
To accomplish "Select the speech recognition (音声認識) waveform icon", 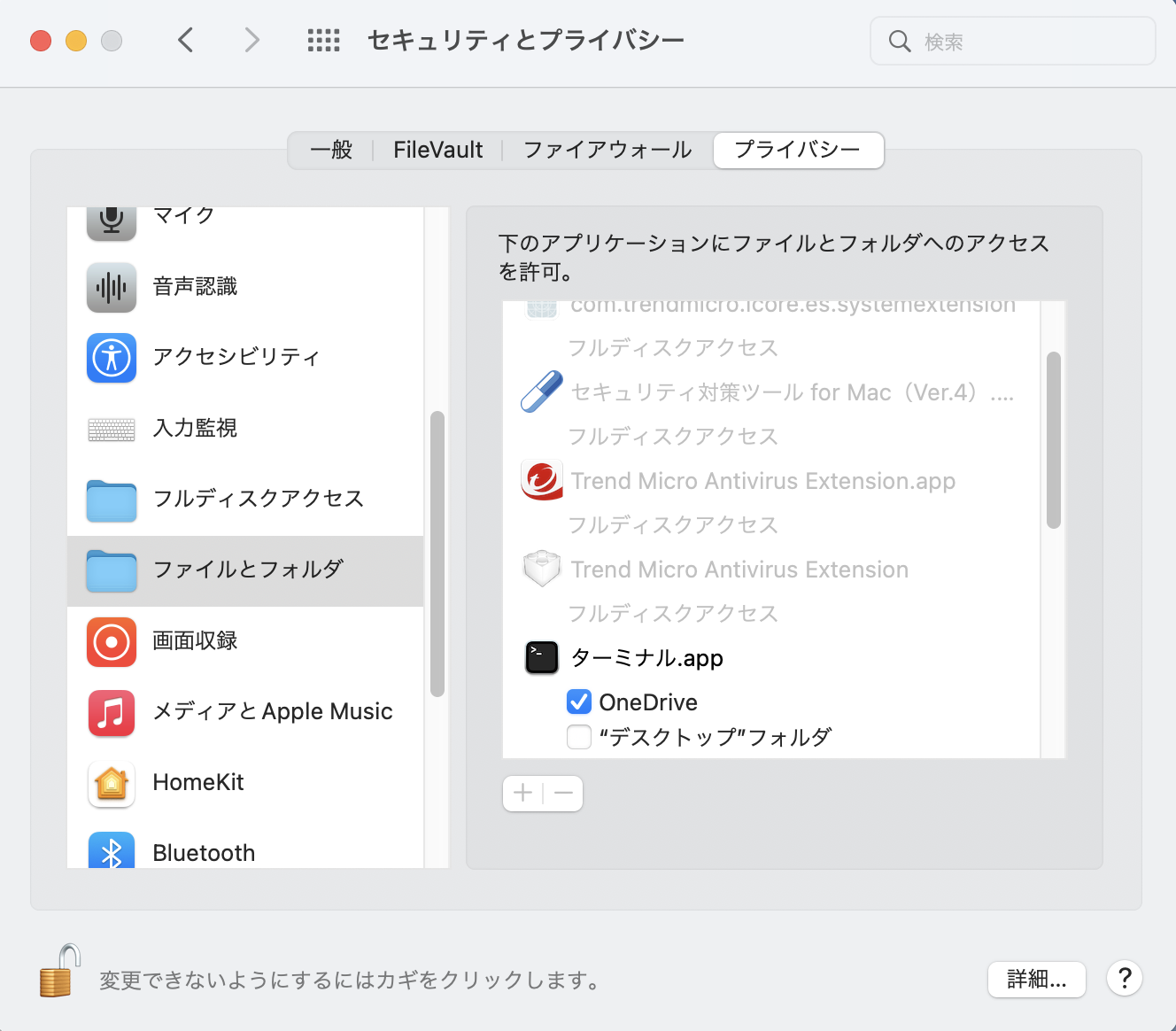I will click(x=112, y=287).
